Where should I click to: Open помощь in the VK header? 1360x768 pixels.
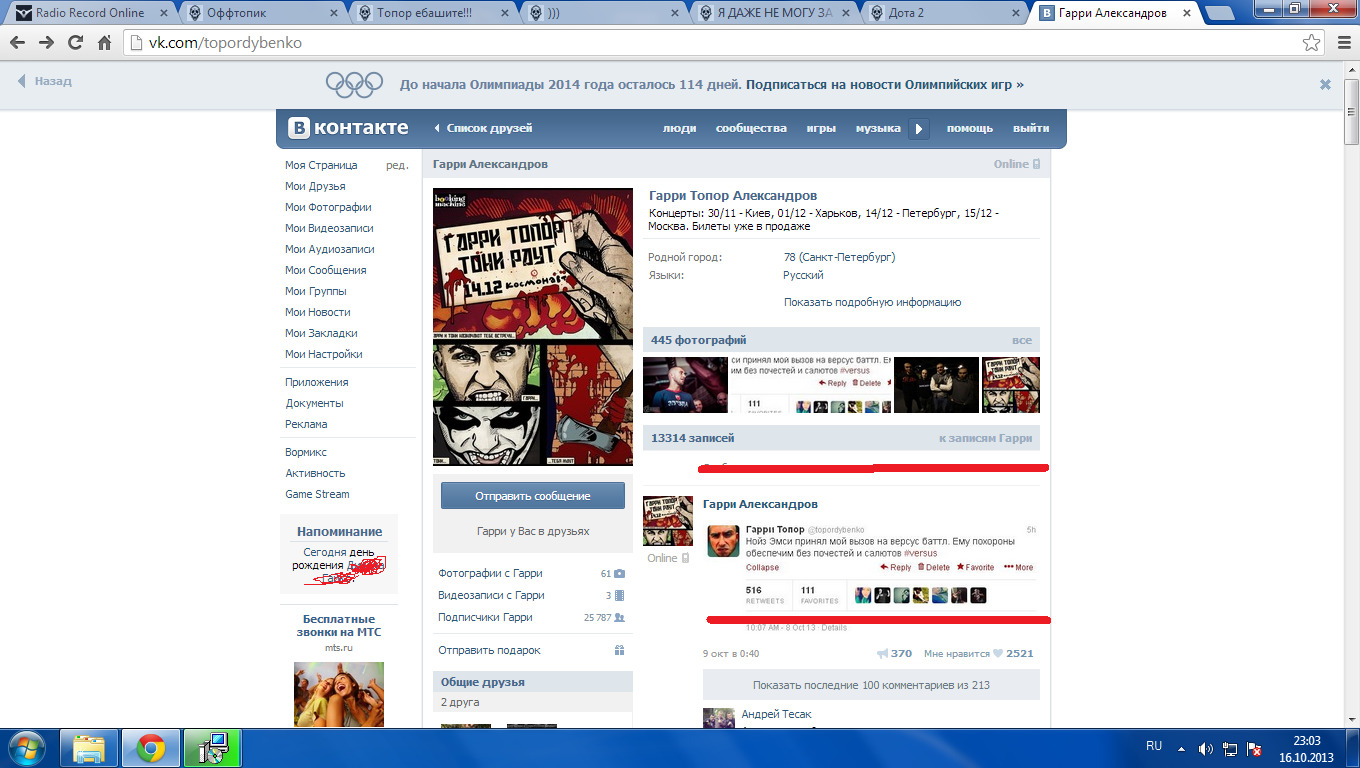coord(970,128)
